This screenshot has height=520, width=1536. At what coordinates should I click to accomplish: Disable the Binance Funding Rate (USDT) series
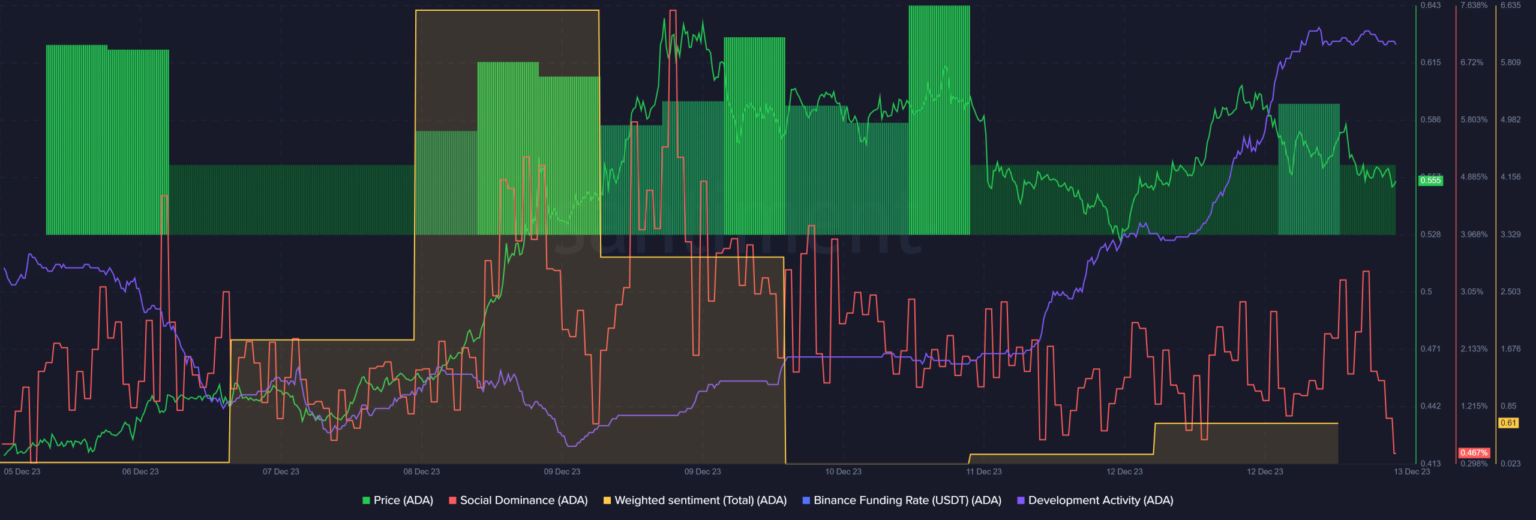907,500
